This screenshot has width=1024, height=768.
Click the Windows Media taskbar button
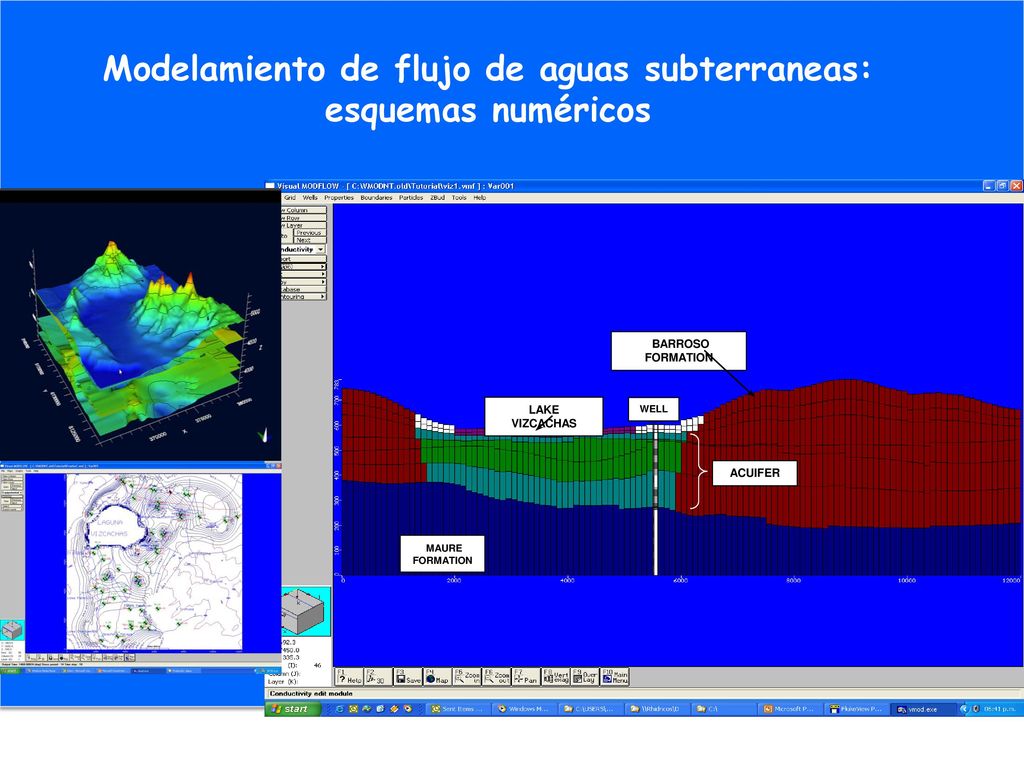525,709
